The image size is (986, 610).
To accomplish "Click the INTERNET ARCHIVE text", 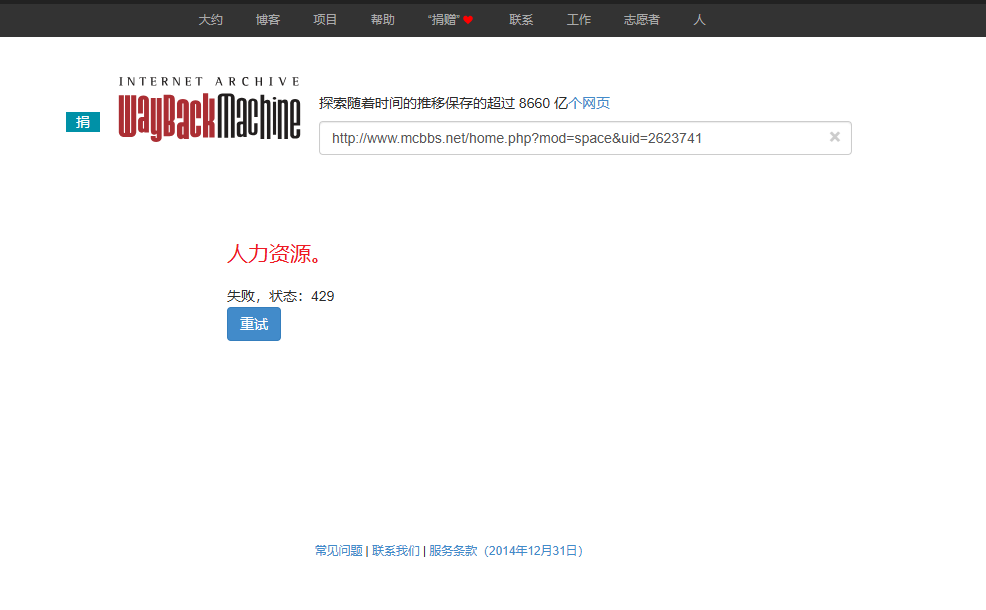I will (209, 82).
